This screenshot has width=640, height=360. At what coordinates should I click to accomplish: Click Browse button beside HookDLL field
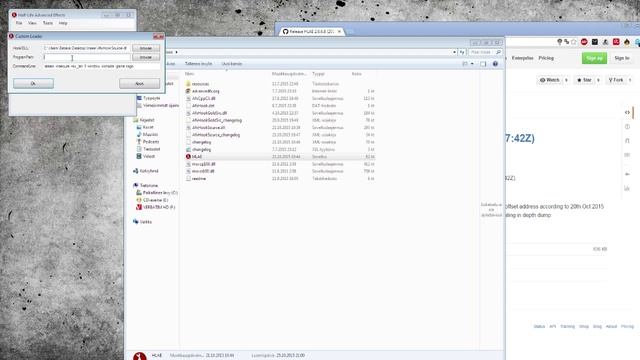tap(146, 48)
